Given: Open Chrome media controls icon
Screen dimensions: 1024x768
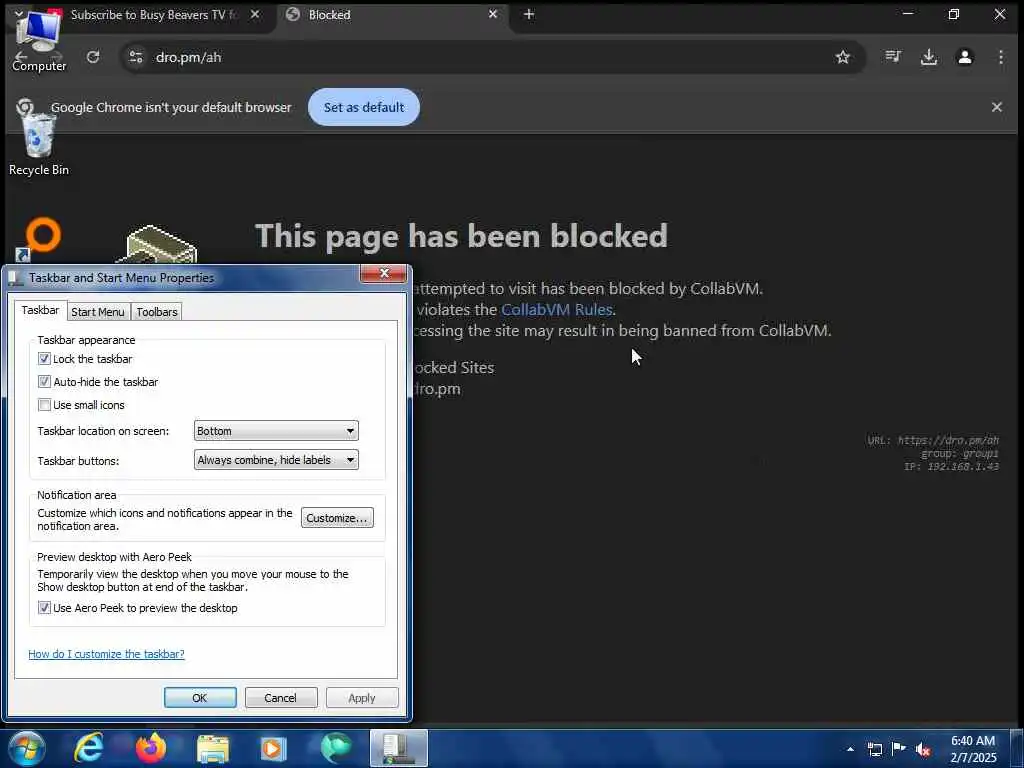Looking at the screenshot, I should (x=893, y=57).
